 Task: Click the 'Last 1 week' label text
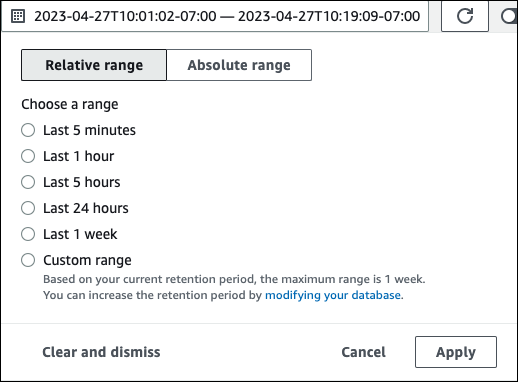pyautogui.click(x=80, y=234)
